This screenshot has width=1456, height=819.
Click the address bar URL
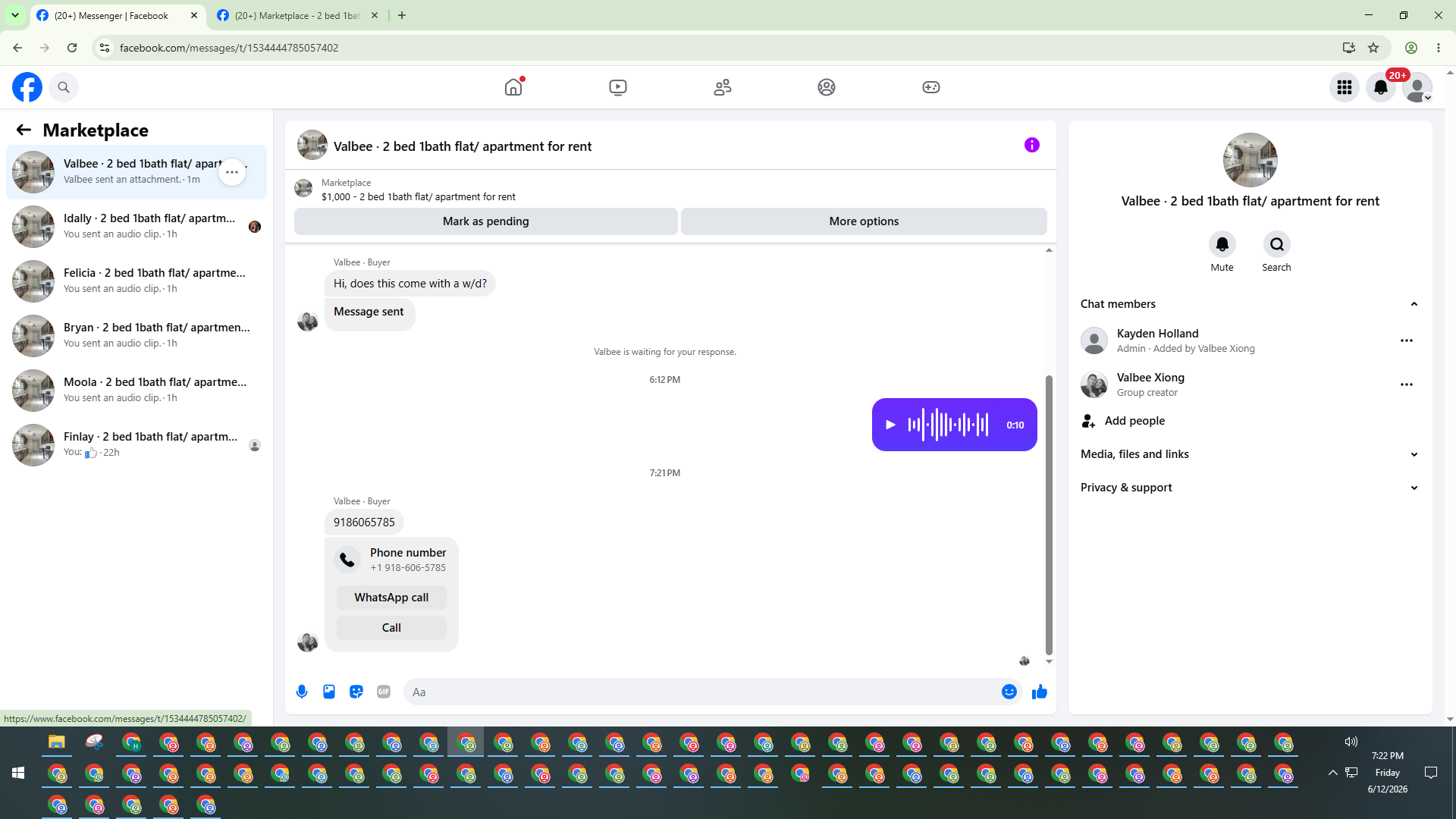(x=229, y=48)
